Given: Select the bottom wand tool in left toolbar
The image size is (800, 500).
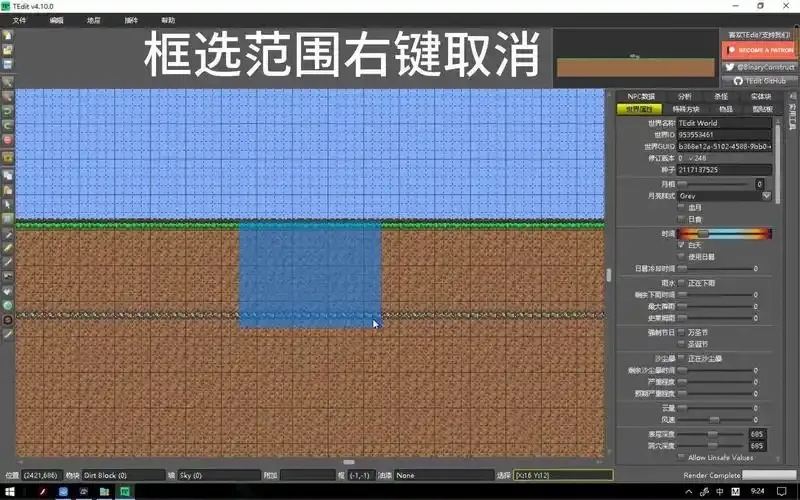Looking at the screenshot, I should click(7, 334).
